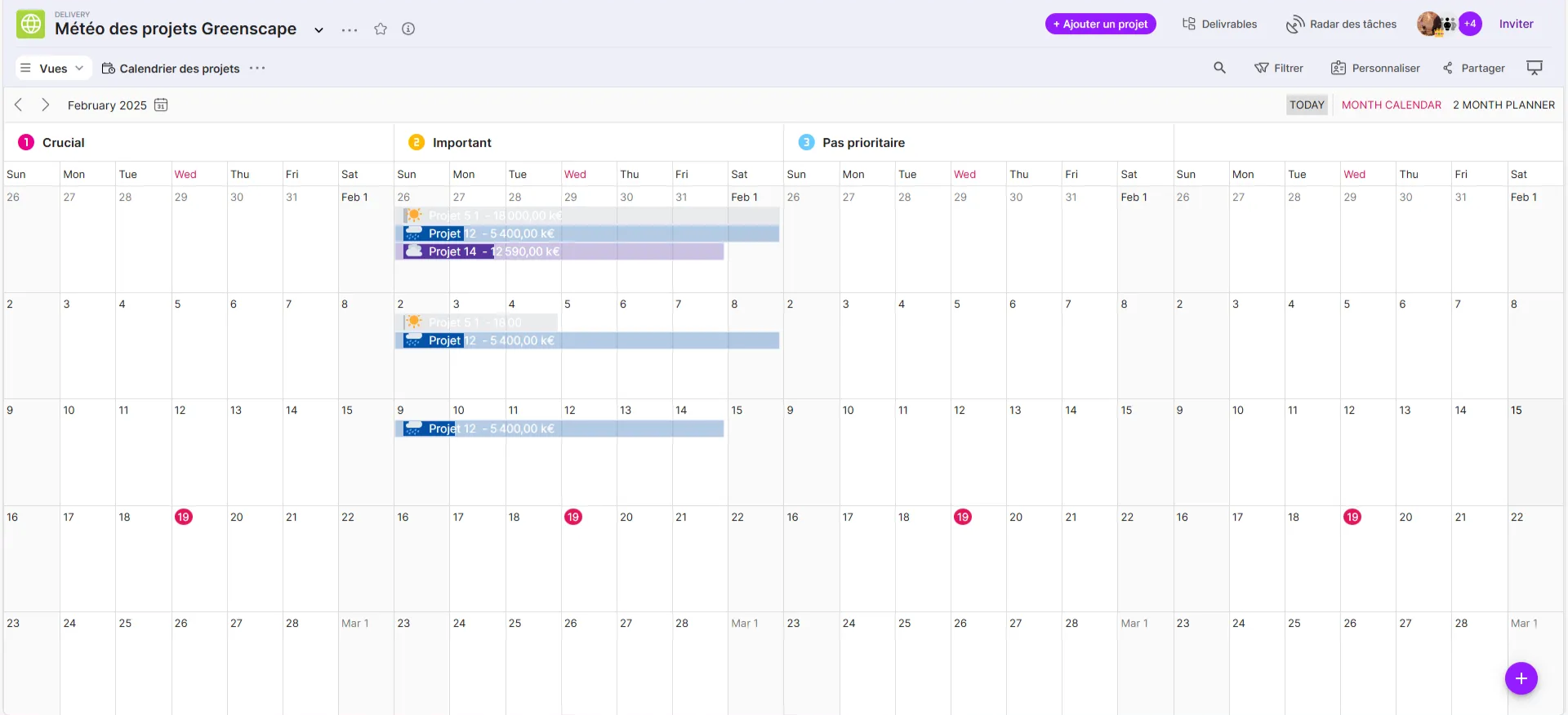Screen dimensions: 1568x715
Task: Go to next month arrow
Action: click(x=46, y=105)
